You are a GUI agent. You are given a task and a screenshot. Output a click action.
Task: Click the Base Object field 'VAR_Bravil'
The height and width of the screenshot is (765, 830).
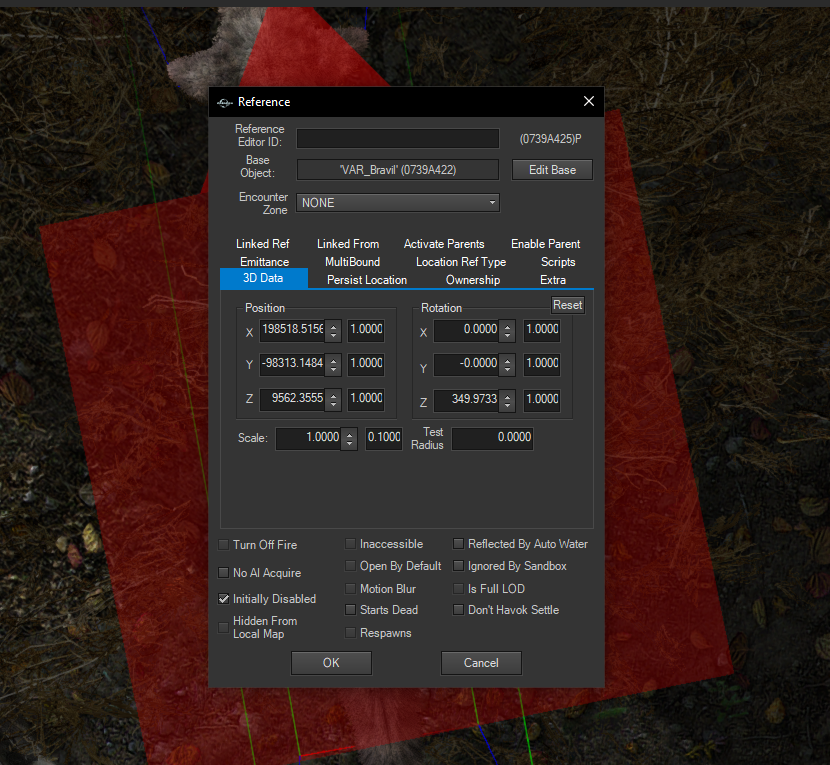[x=398, y=170]
